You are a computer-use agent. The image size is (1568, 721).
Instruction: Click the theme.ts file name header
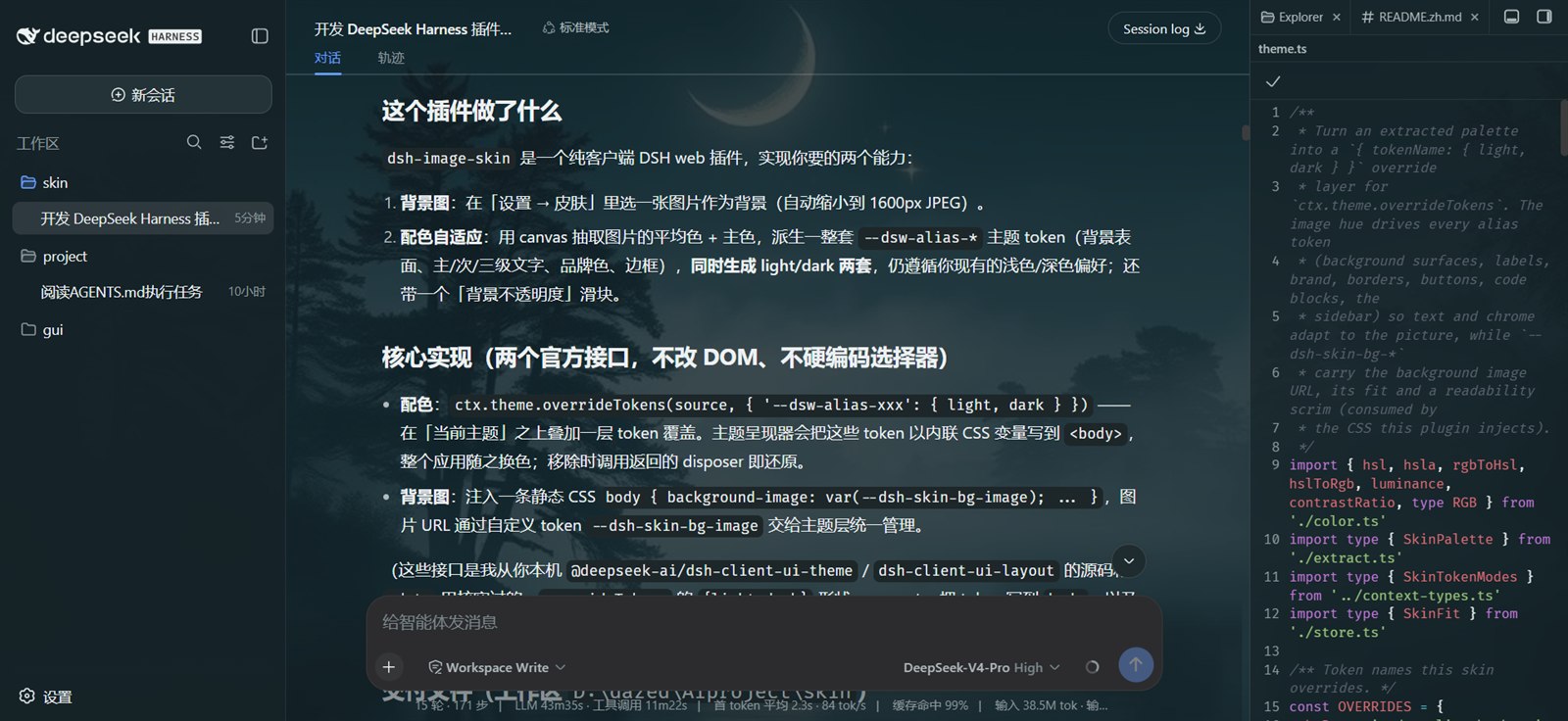pyautogui.click(x=1282, y=49)
